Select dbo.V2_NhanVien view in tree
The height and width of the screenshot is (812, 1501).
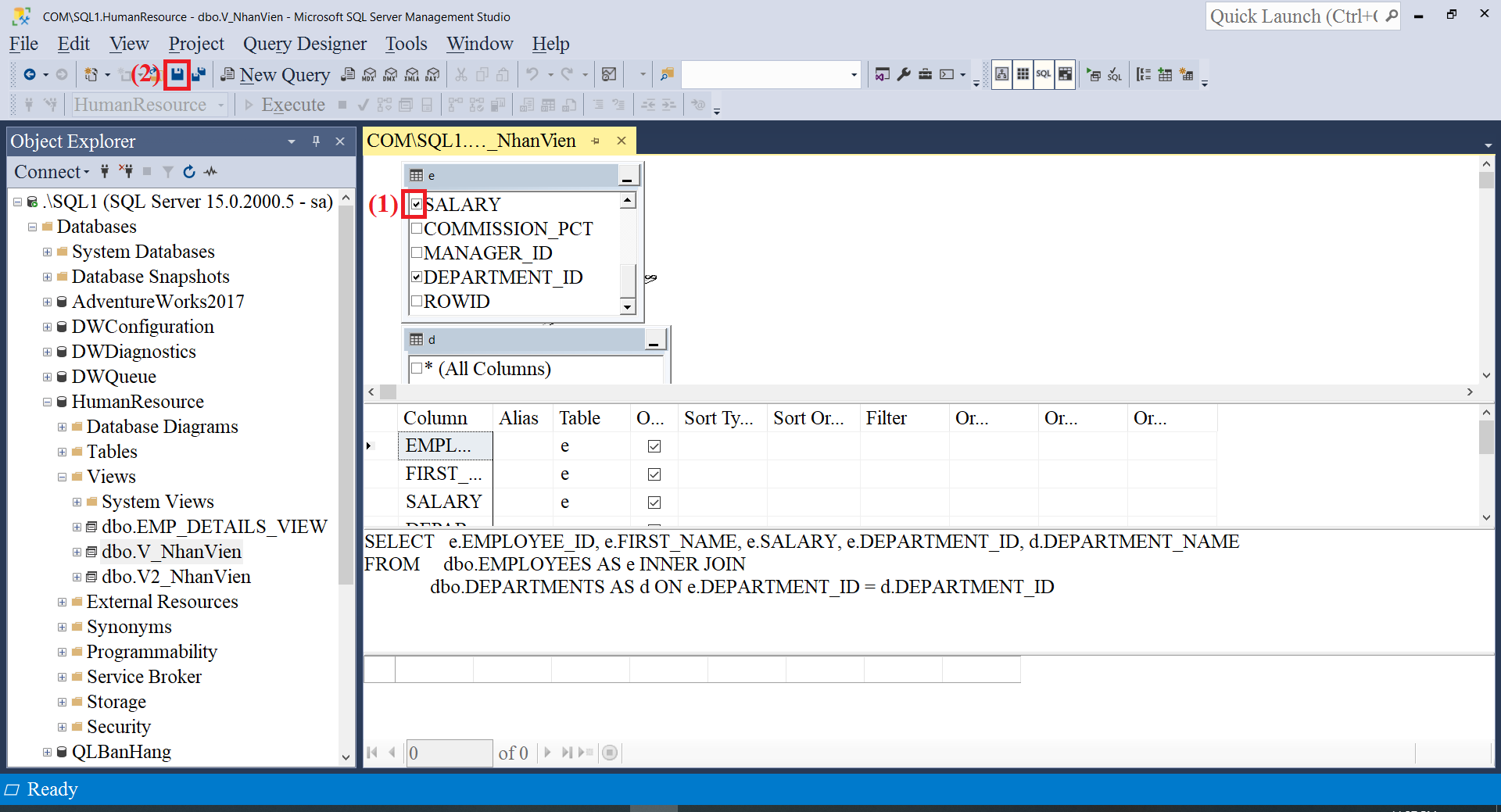[176, 577]
